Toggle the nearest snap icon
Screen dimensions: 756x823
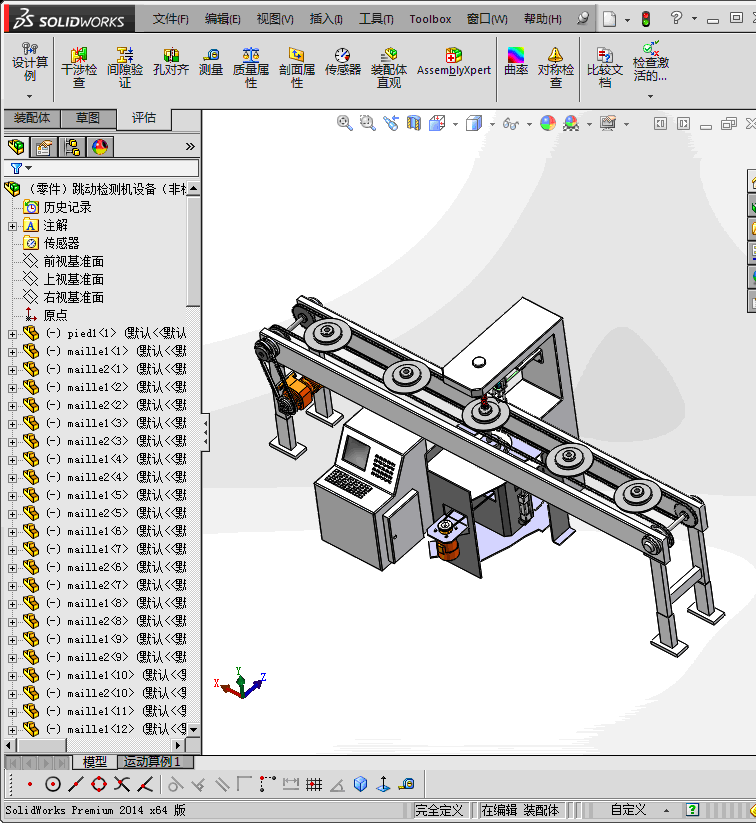(145, 784)
